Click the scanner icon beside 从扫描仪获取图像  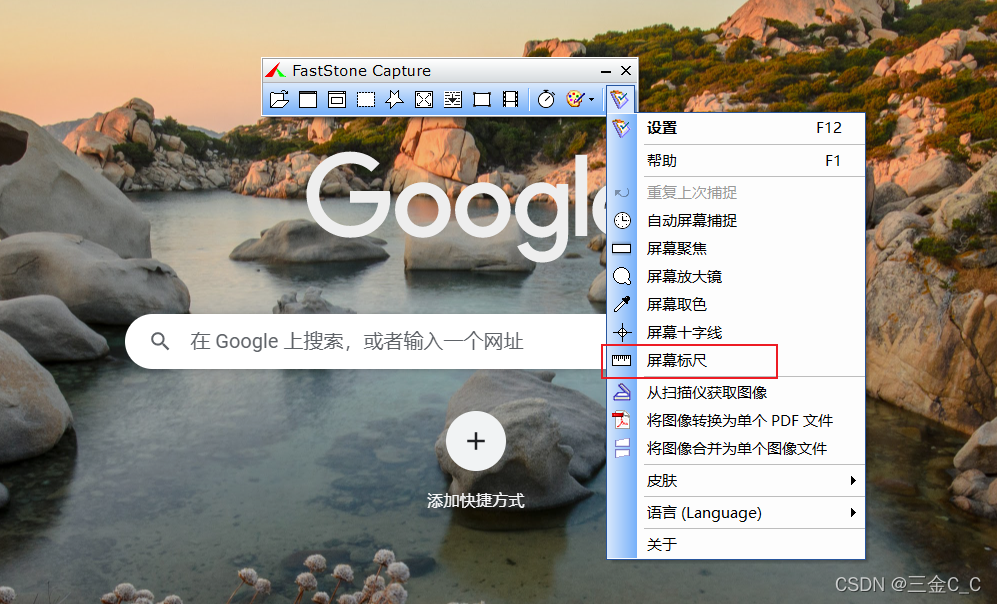click(622, 392)
